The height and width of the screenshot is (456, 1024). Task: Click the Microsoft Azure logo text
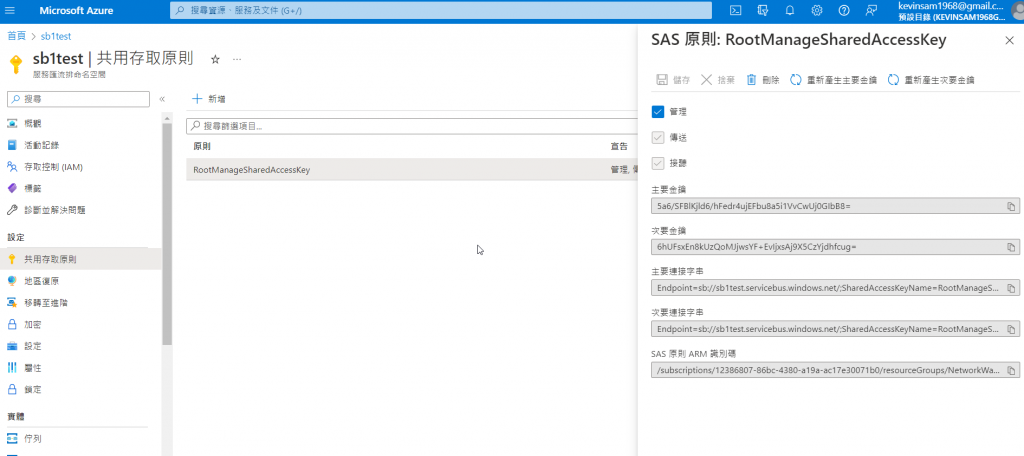(76, 11)
